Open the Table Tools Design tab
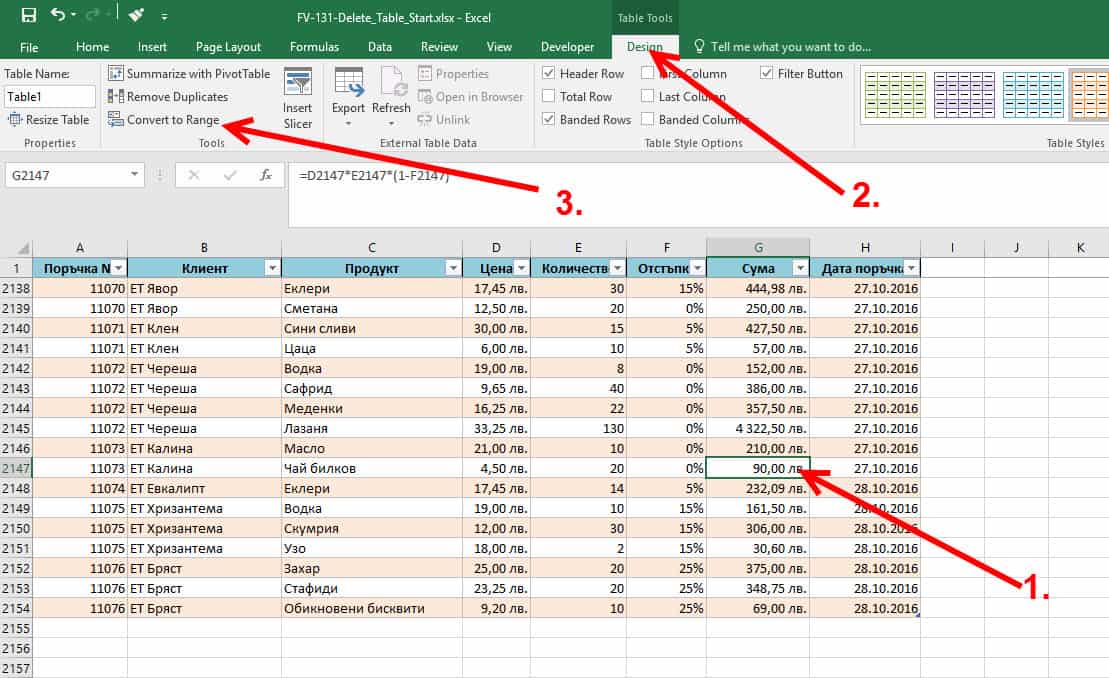 pos(645,47)
